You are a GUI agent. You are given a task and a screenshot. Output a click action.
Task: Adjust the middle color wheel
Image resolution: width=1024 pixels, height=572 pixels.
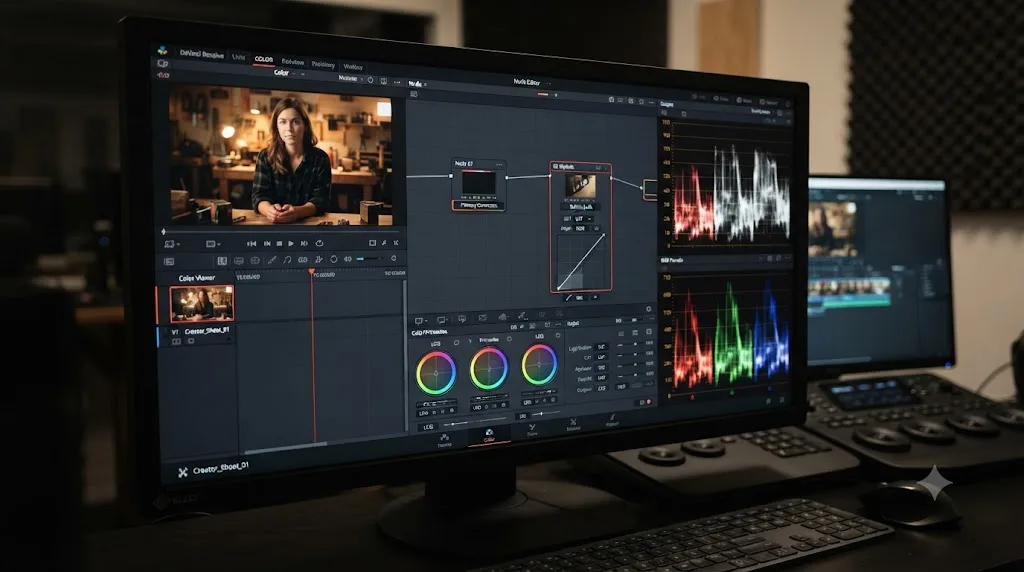coord(488,368)
